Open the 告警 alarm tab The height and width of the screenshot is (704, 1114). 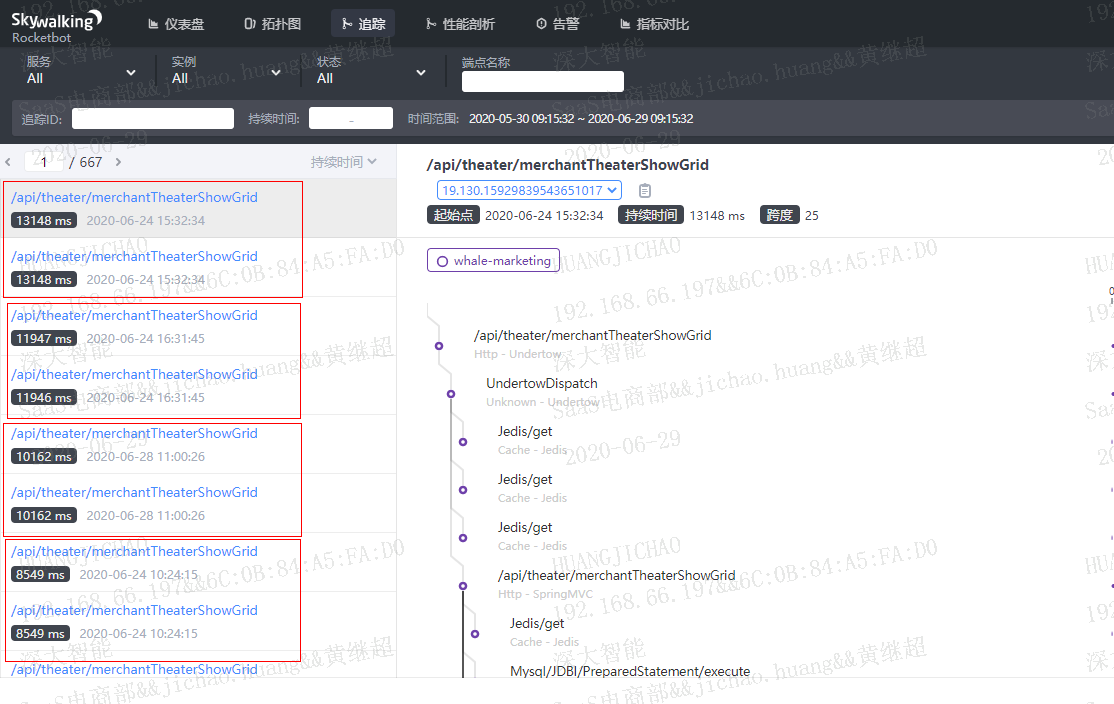(x=558, y=24)
